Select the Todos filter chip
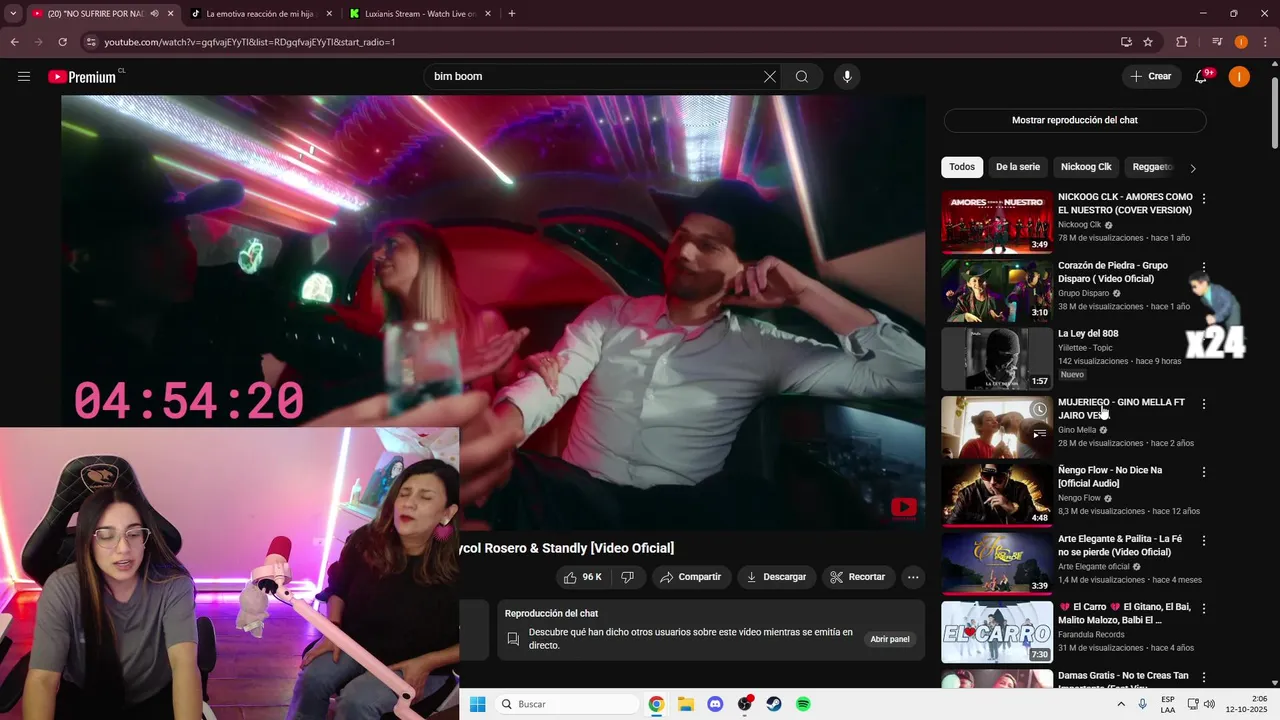 962,167
